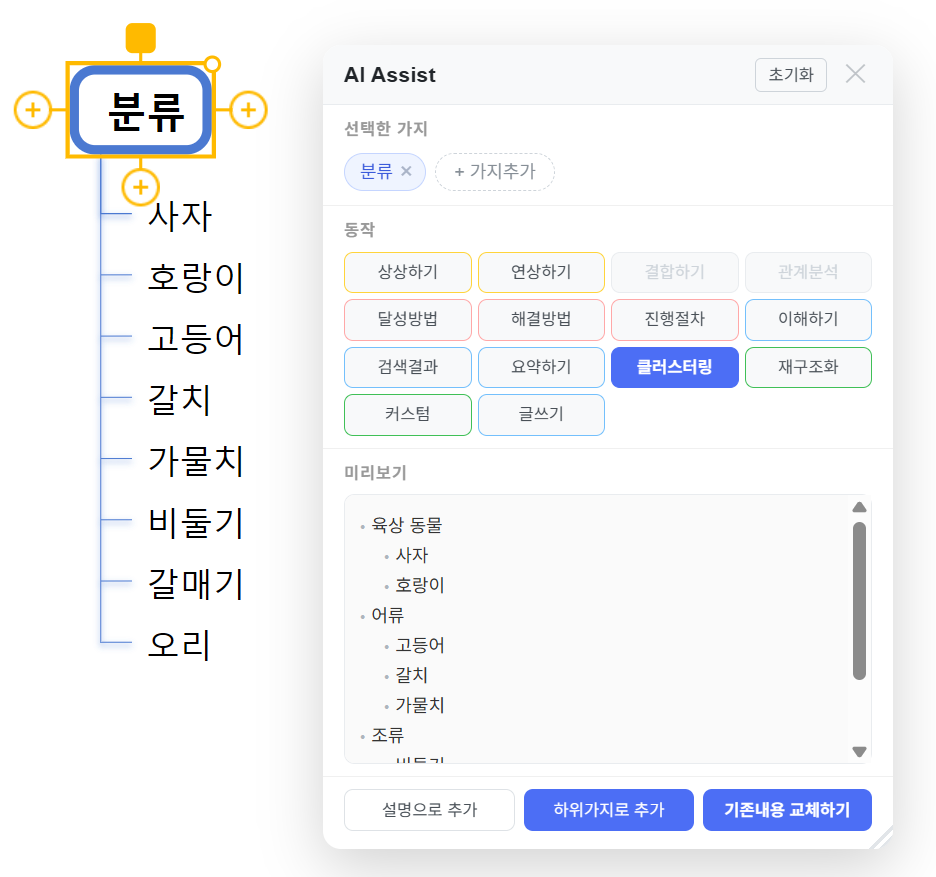The image size is (936, 877).
Task: Click the plus icon left of the 분류 node
Action: point(34,111)
